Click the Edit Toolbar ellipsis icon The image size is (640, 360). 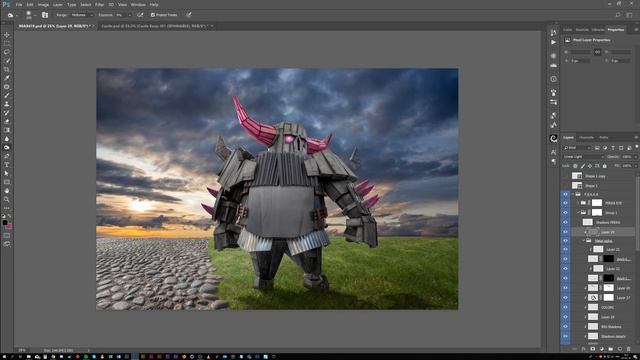7,208
